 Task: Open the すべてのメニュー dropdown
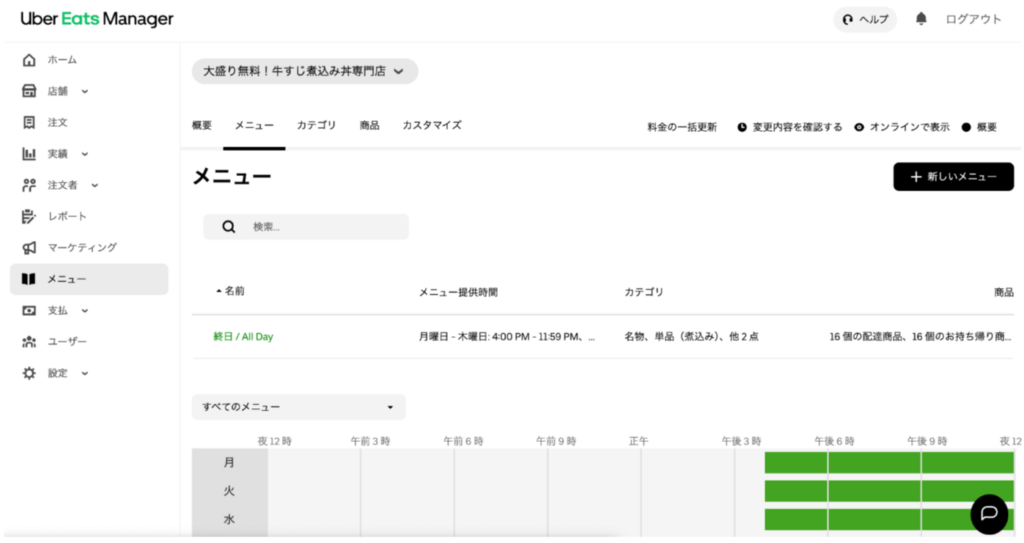(x=298, y=407)
